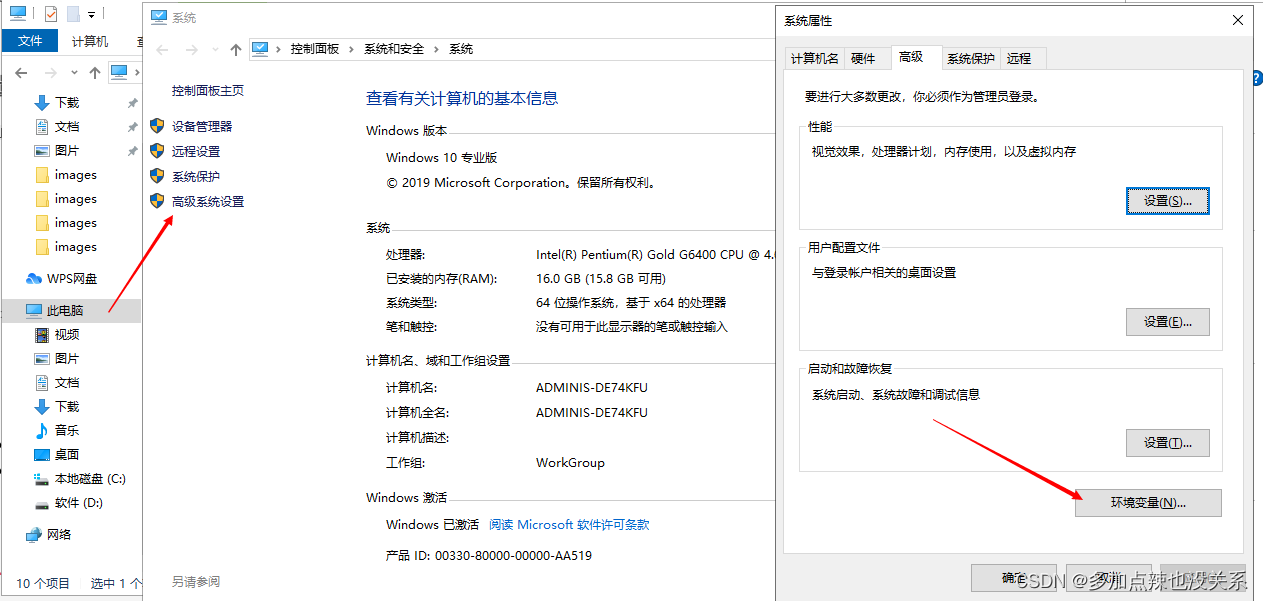Click the 音乐 music folder icon
This screenshot has height=601, width=1263.
(42, 431)
